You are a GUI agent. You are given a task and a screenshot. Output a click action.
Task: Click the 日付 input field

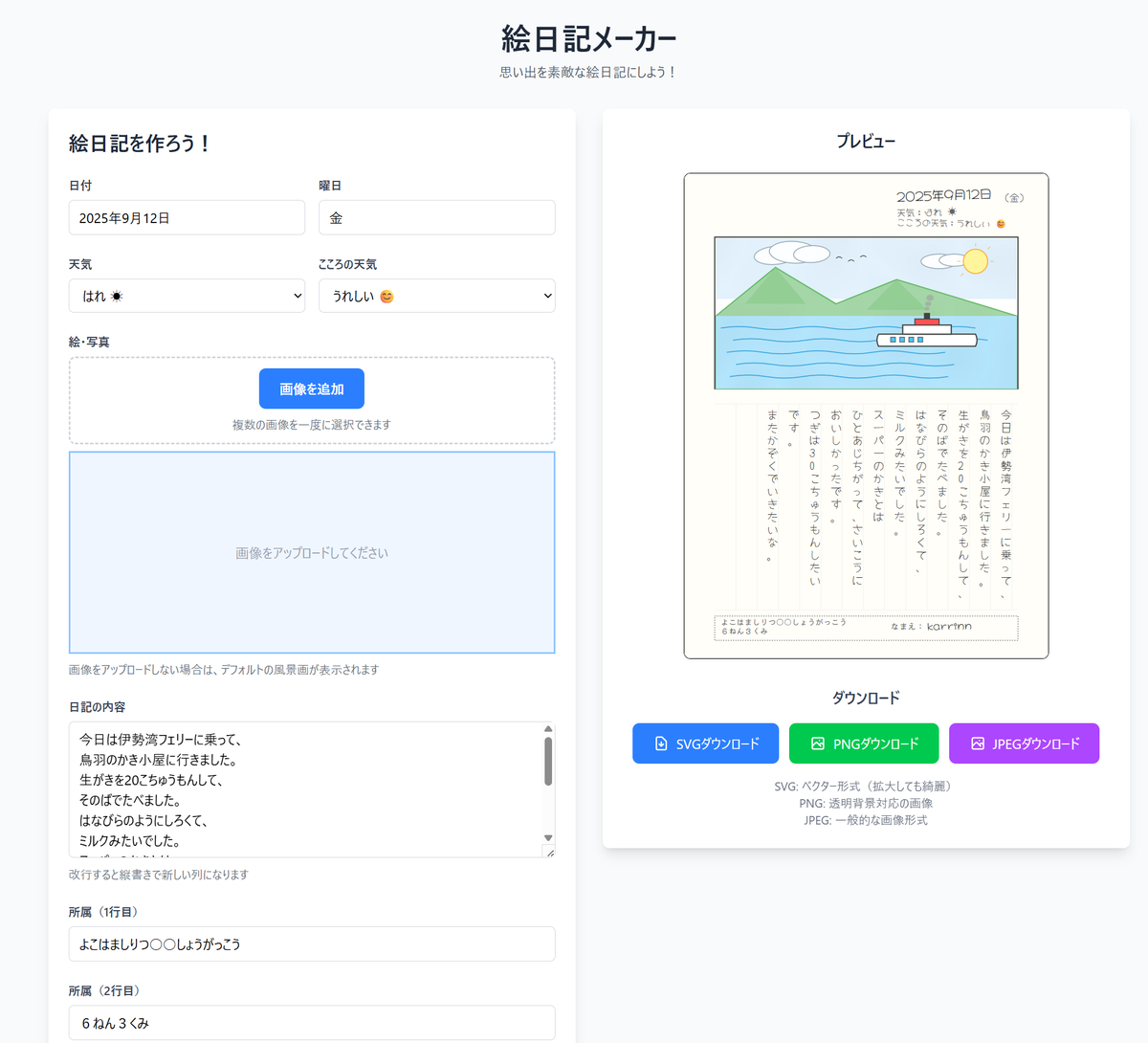pyautogui.click(x=187, y=218)
